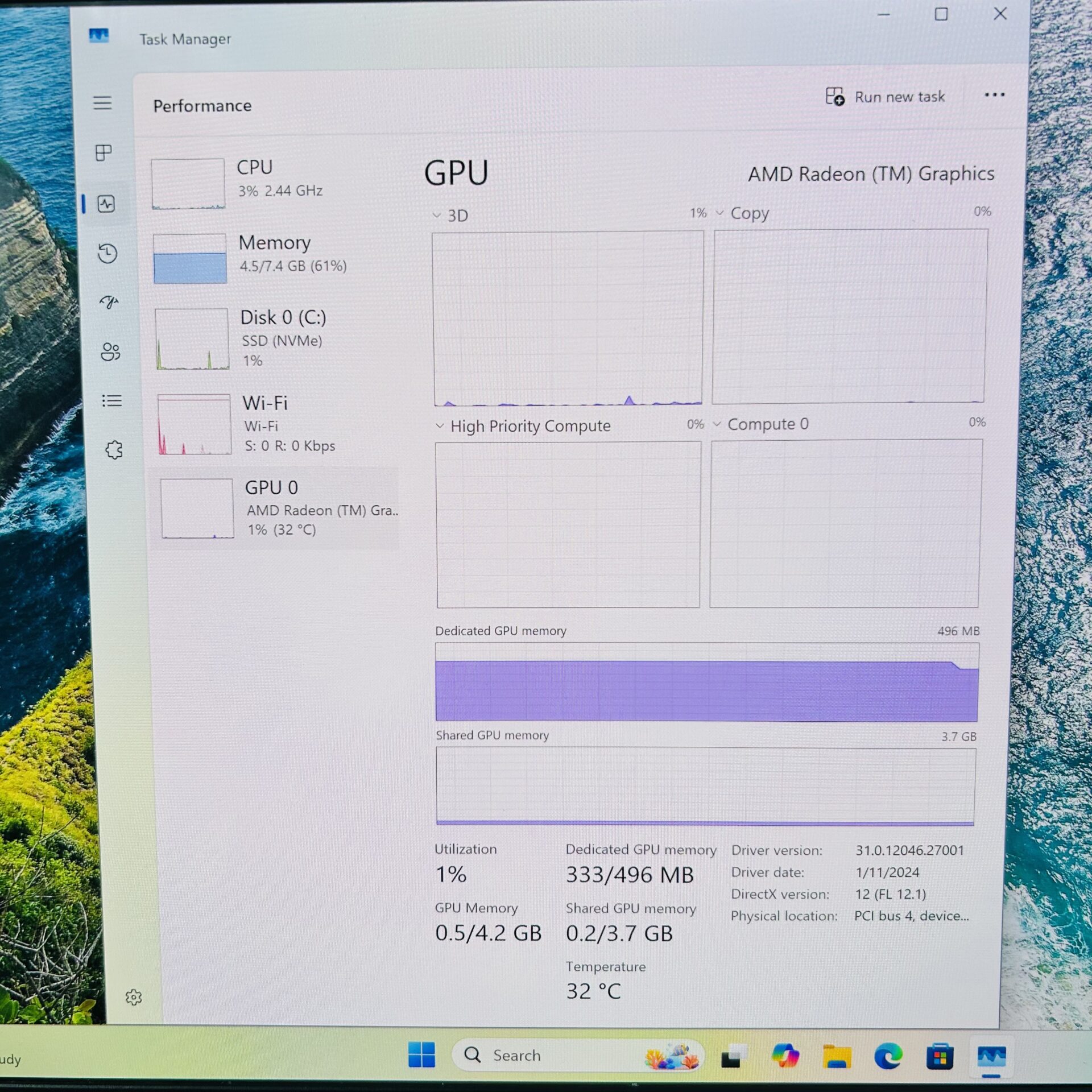Click the 333/496 MB dedicated memory value

tap(630, 874)
